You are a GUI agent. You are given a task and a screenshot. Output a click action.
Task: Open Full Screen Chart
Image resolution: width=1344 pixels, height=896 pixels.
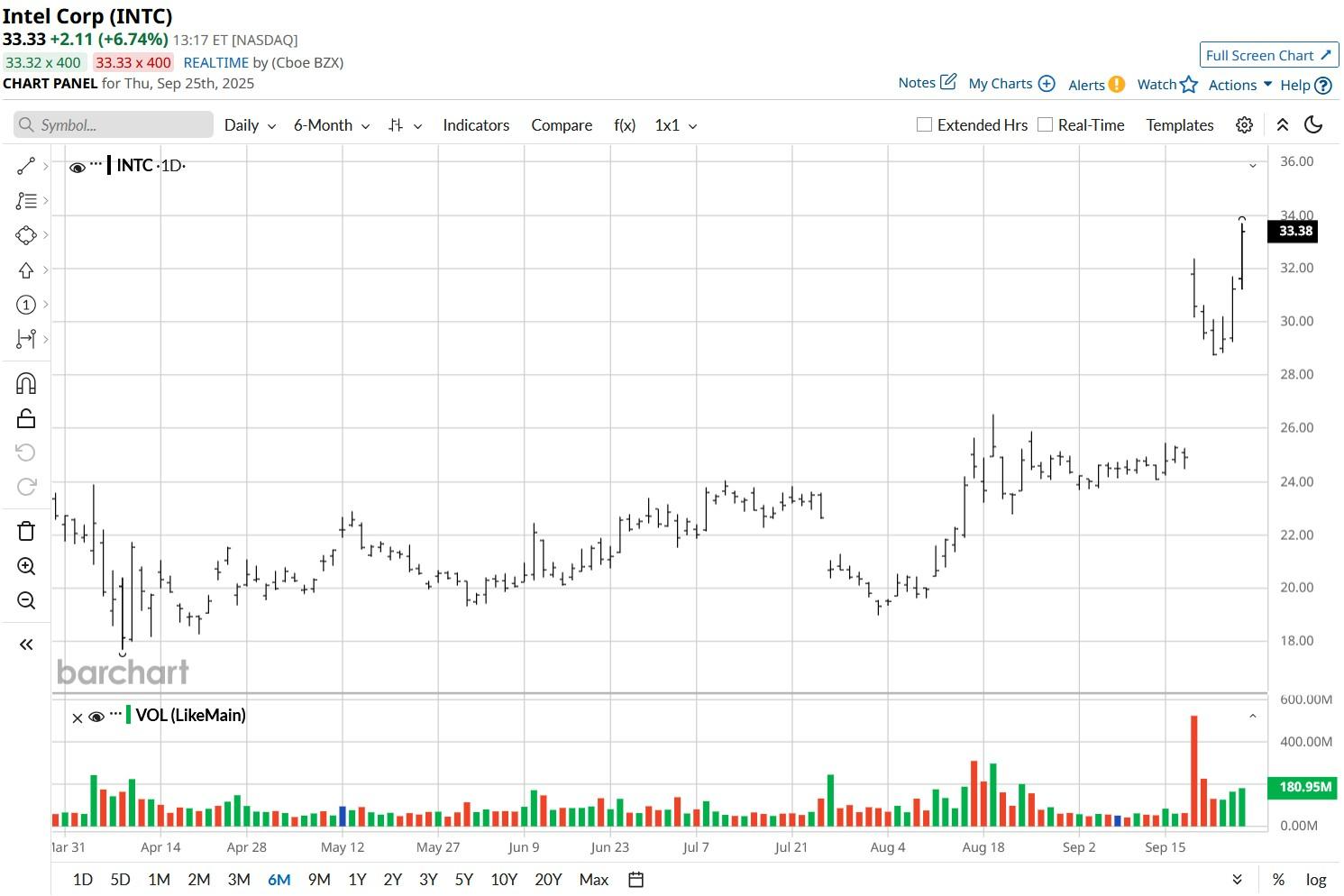tap(1269, 55)
